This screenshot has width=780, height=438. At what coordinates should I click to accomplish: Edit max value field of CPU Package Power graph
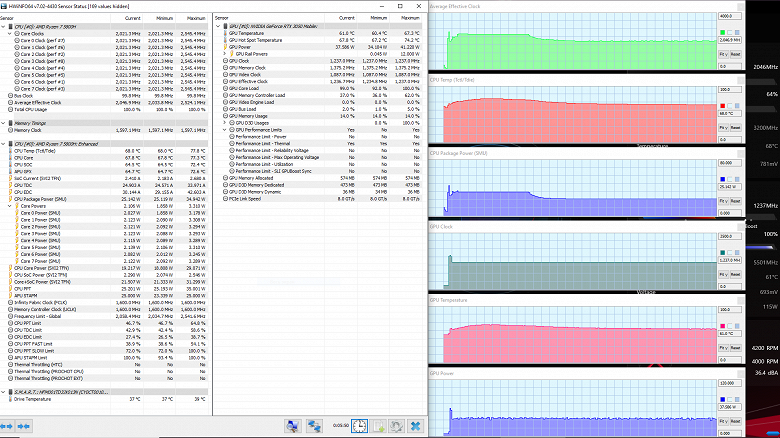pos(731,162)
